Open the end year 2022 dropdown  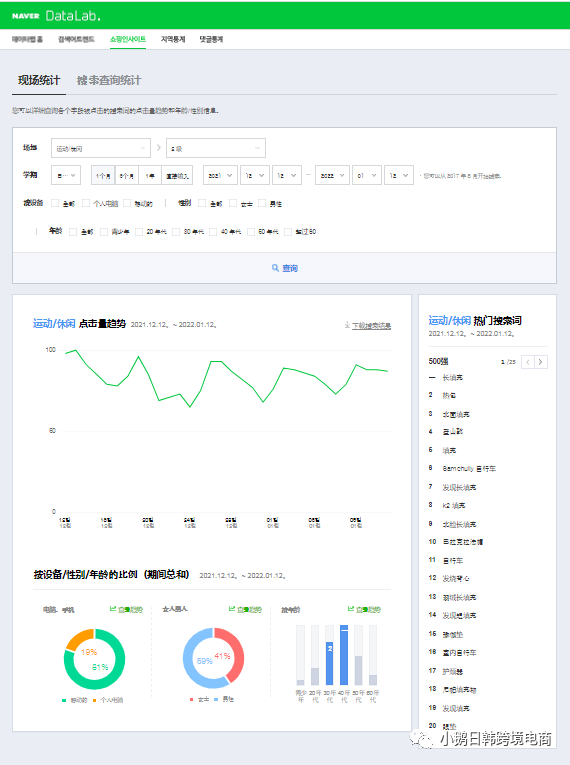pyautogui.click(x=333, y=175)
